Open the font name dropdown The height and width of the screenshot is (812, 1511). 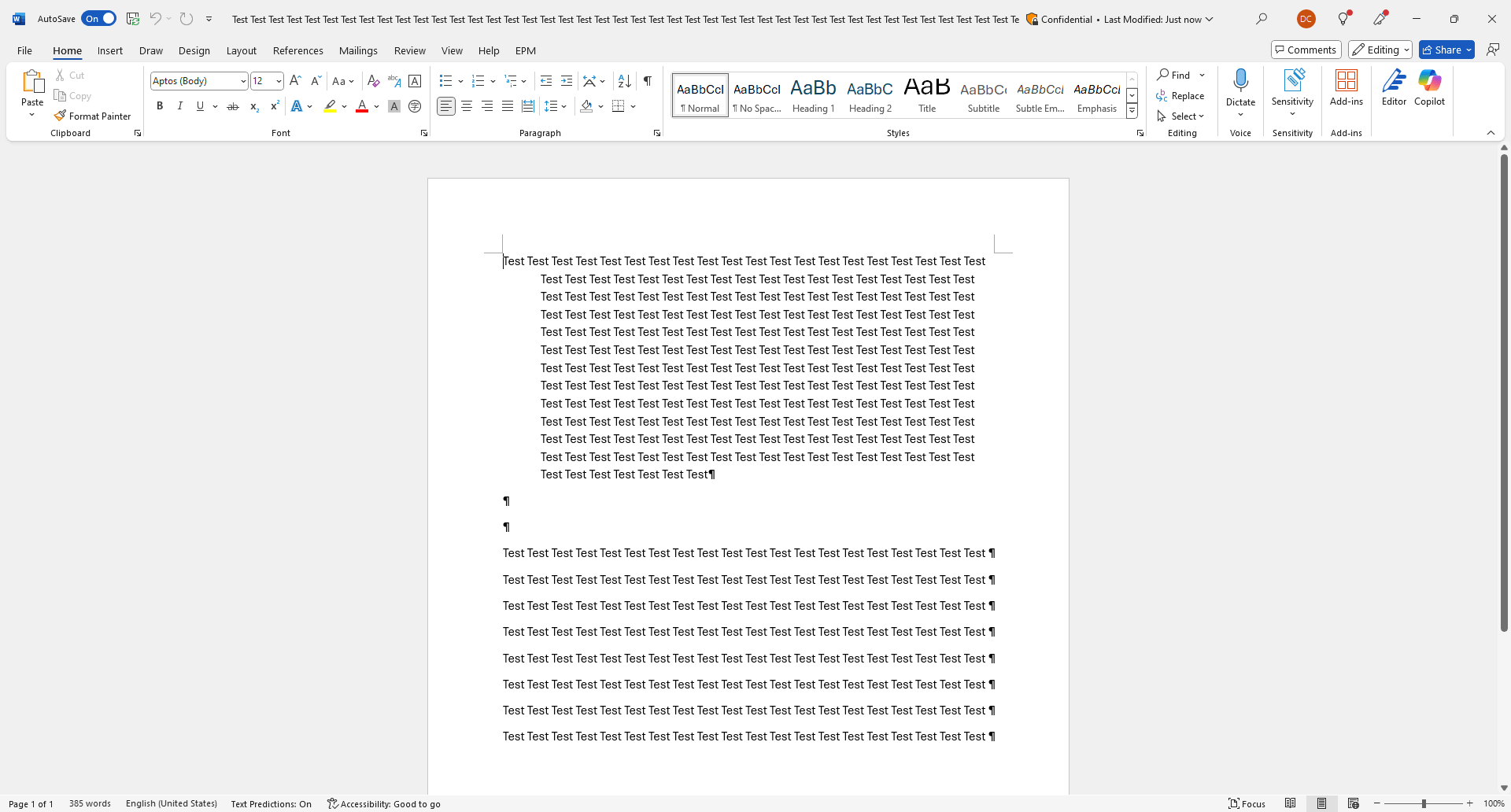point(243,81)
